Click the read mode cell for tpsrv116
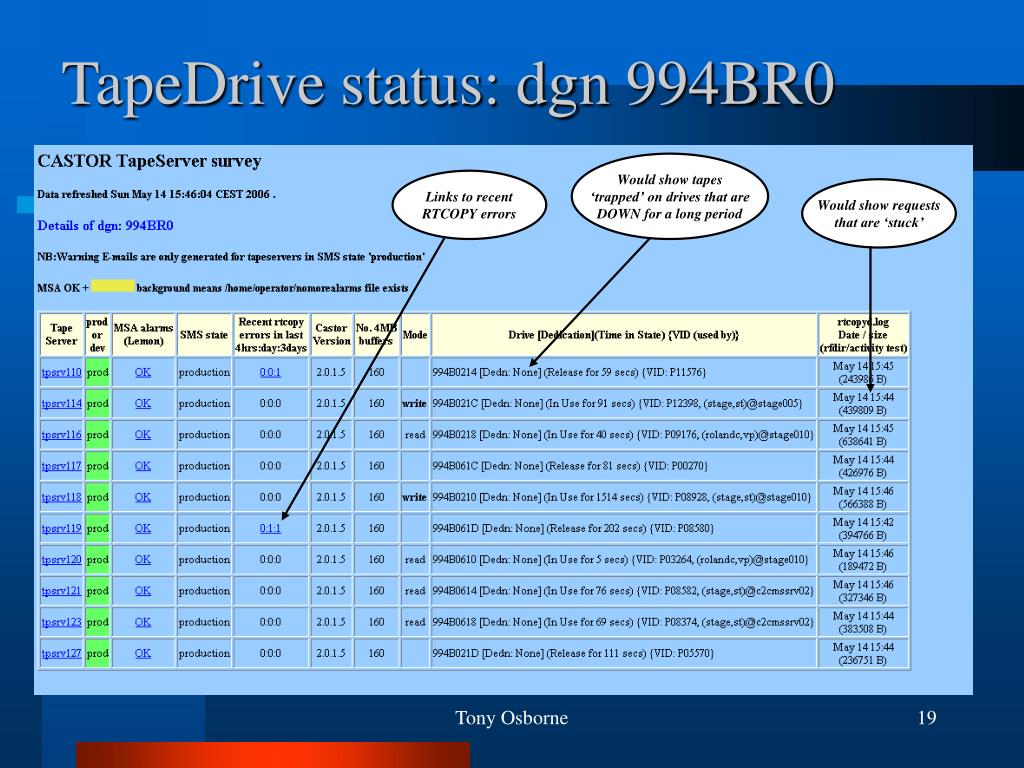Viewport: 1024px width, 768px height. click(x=415, y=435)
